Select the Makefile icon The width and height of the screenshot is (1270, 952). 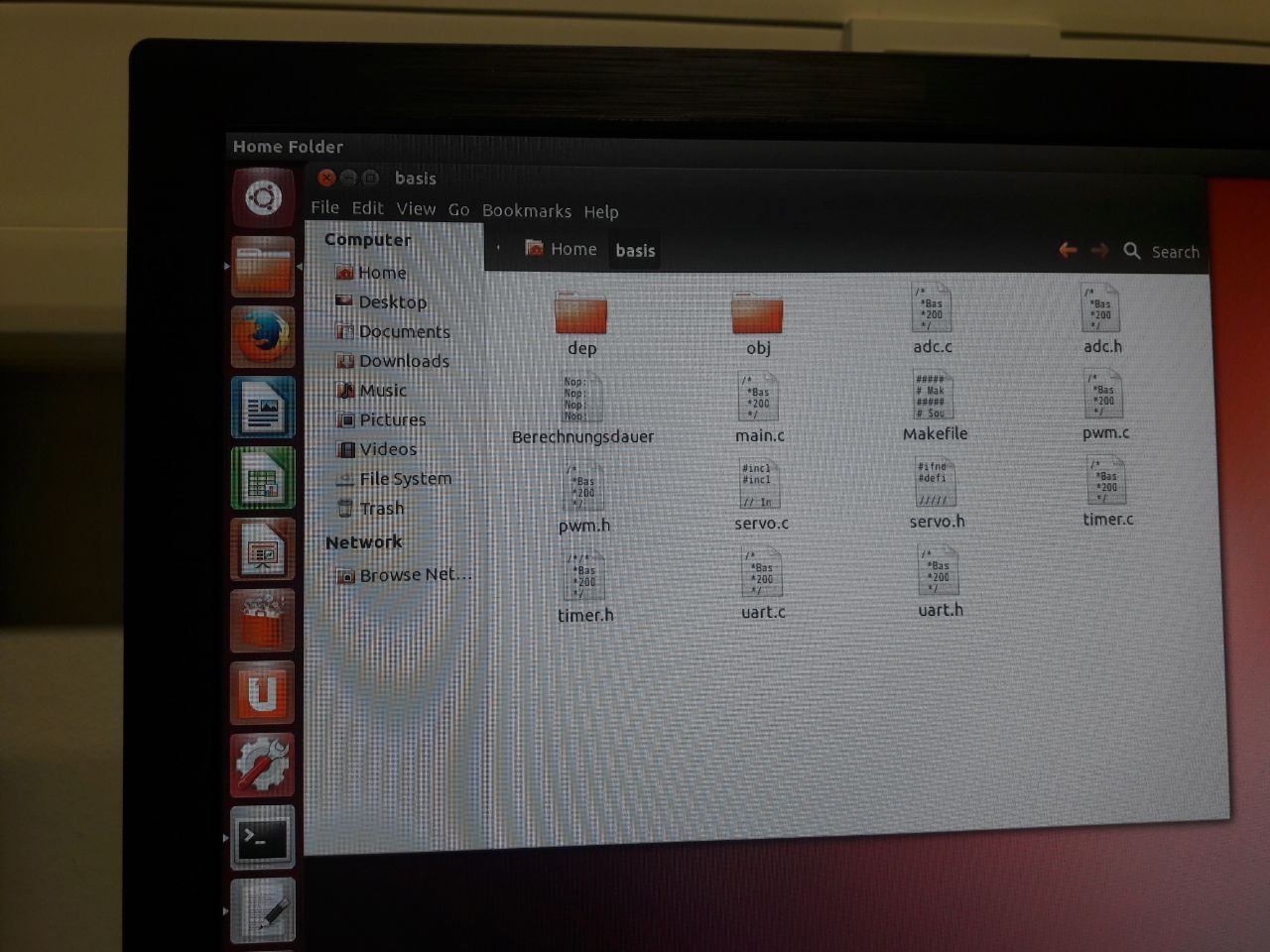[x=933, y=396]
